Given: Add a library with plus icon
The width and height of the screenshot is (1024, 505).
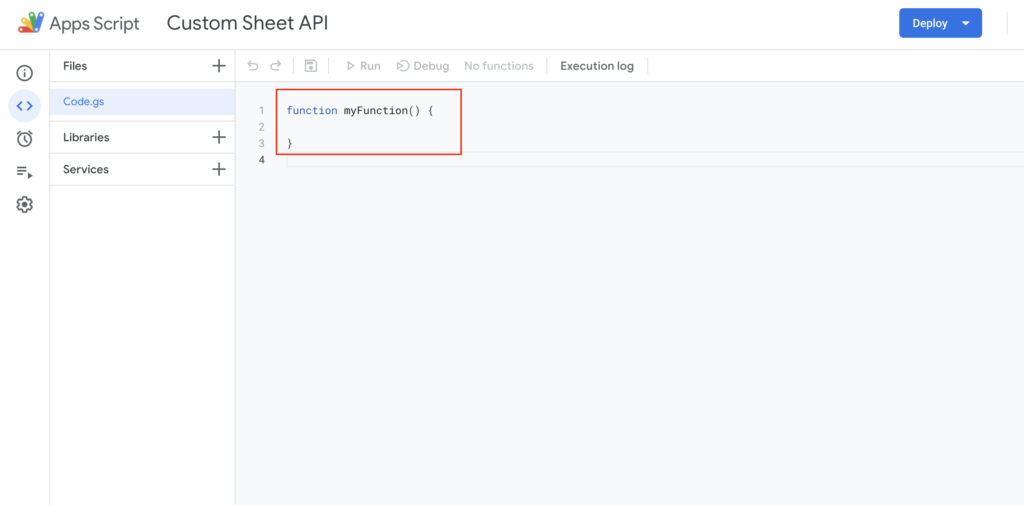Looking at the screenshot, I should (219, 137).
